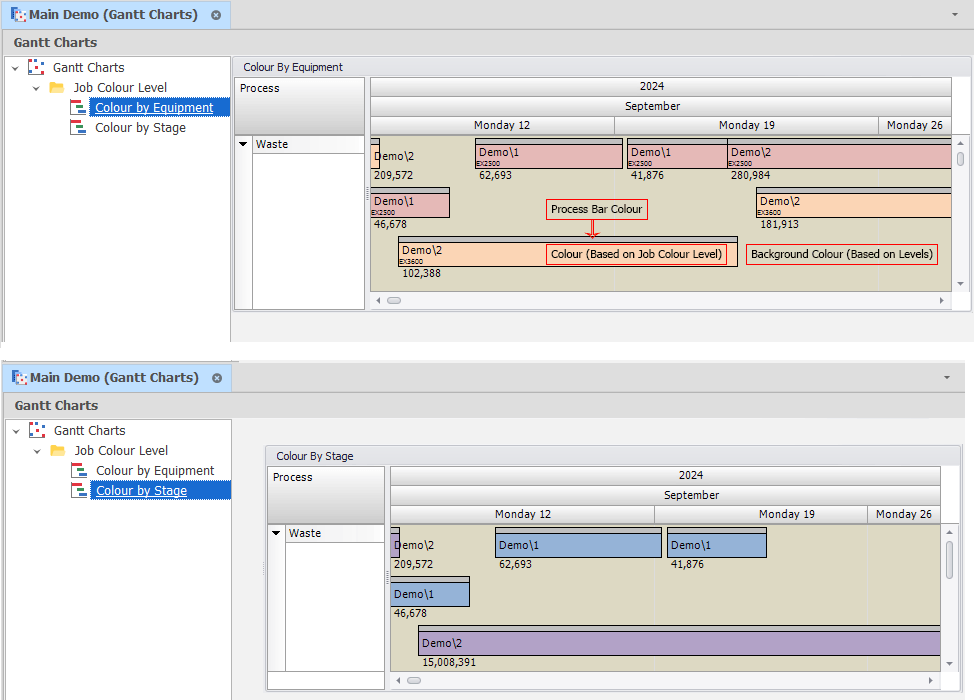Screen dimensions: 975x700
Task: Switch to the lower Main Demo (Gantt Charts) tab
Action: point(114,378)
